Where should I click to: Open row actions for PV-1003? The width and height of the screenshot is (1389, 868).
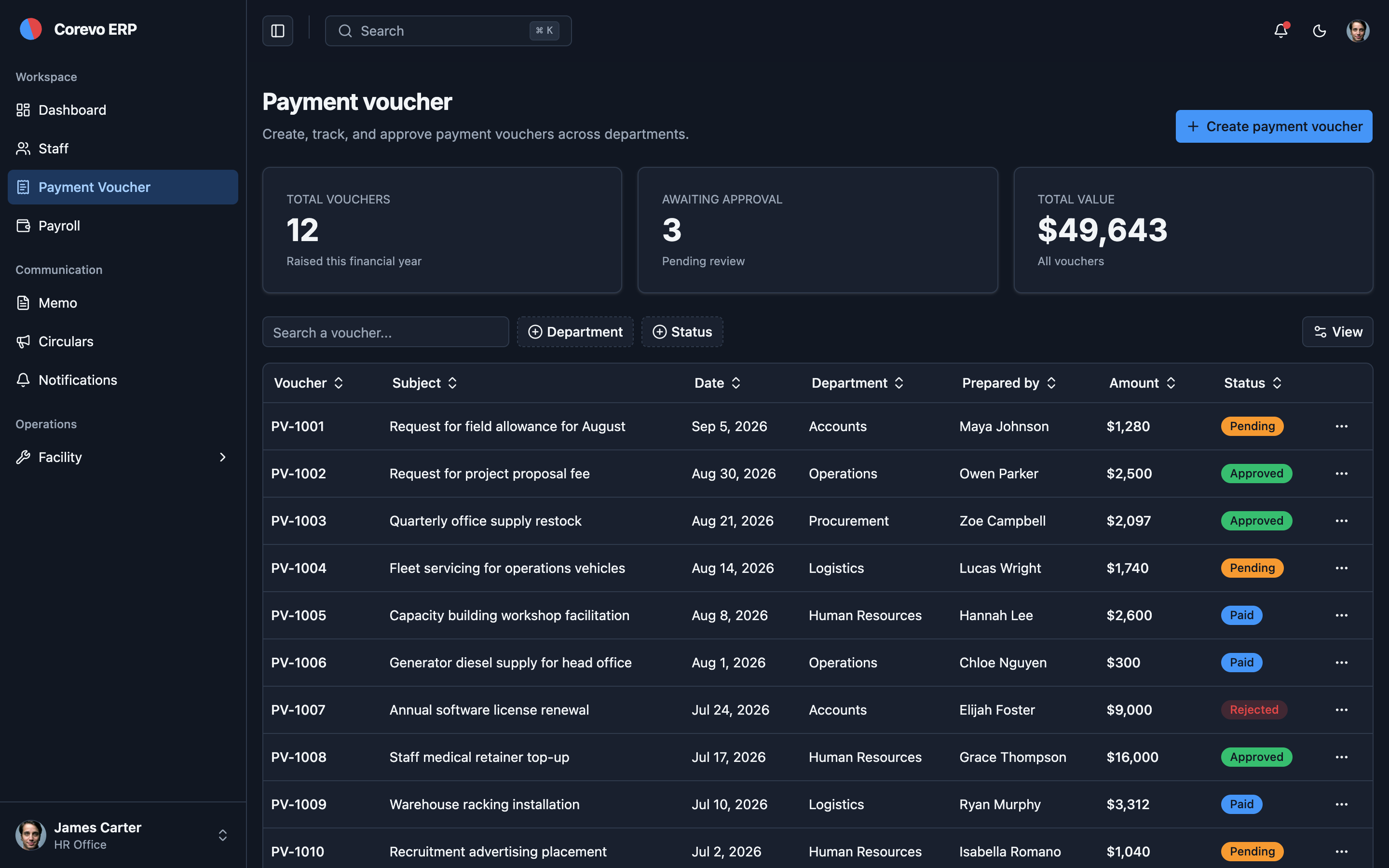(1341, 521)
